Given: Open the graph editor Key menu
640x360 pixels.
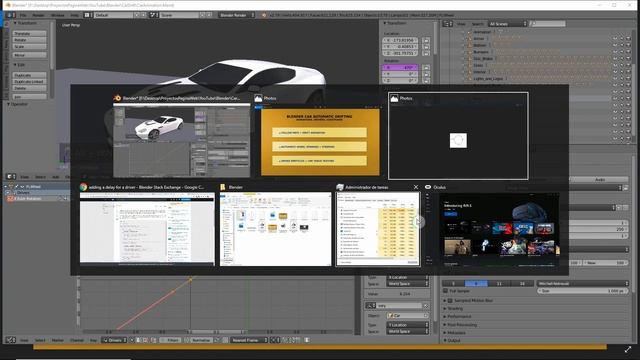Looking at the screenshot, I should [x=93, y=340].
